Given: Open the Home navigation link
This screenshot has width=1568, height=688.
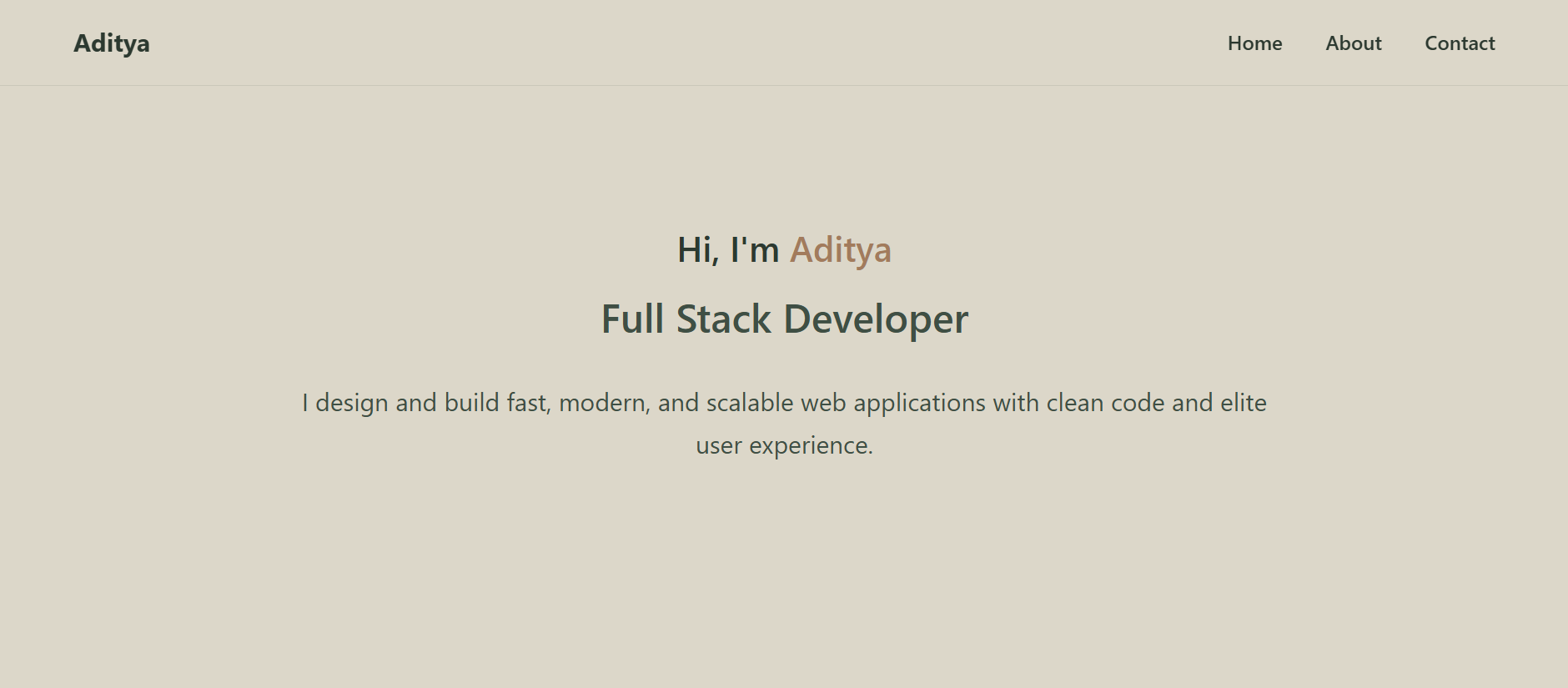Looking at the screenshot, I should pos(1254,43).
